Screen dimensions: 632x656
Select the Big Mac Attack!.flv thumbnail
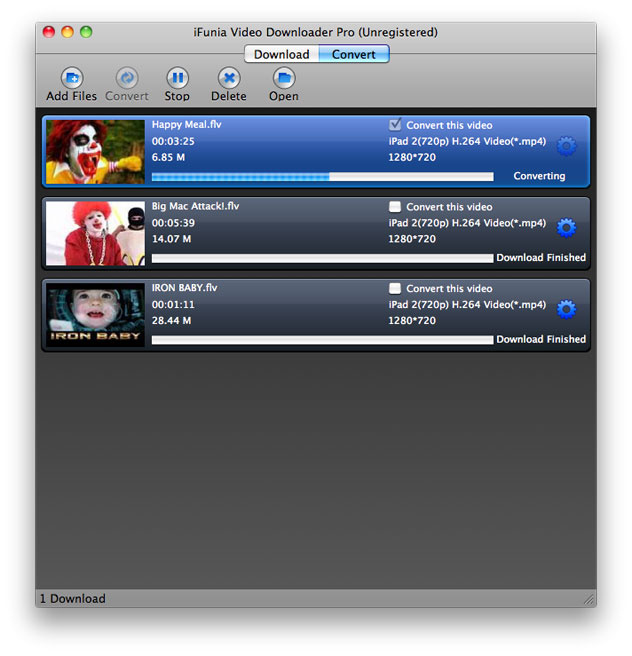point(95,233)
